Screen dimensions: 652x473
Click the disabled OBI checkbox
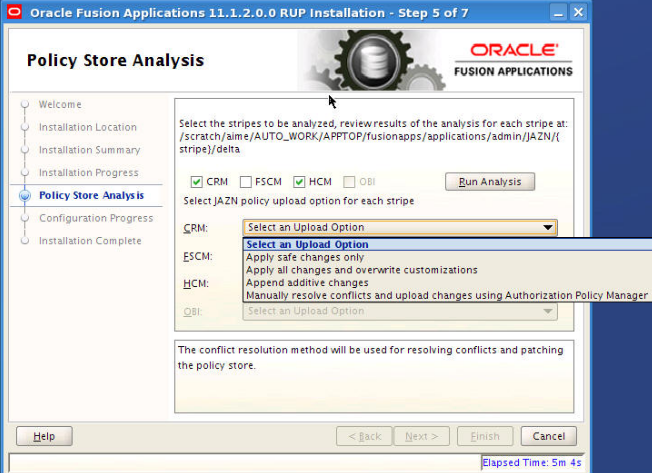point(349,182)
